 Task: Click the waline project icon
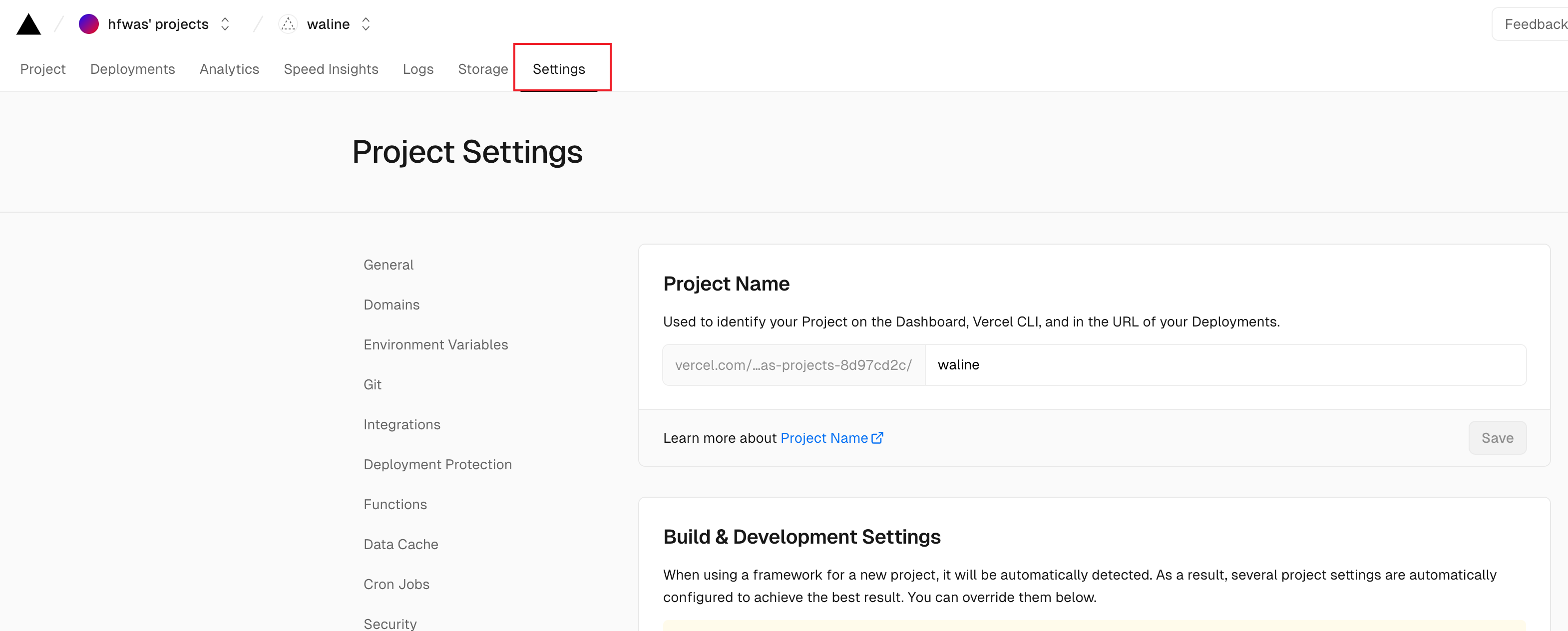pos(288,24)
